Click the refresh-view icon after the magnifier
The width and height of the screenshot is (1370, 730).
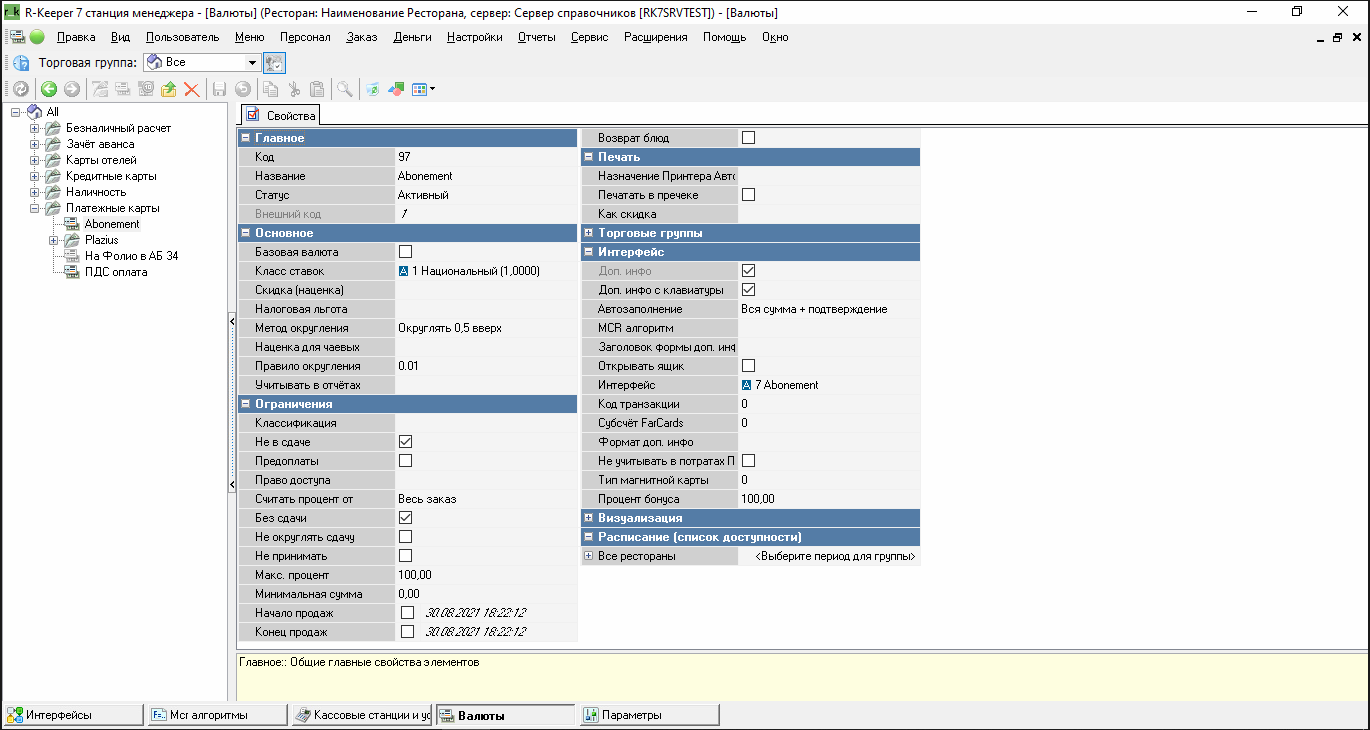(372, 89)
